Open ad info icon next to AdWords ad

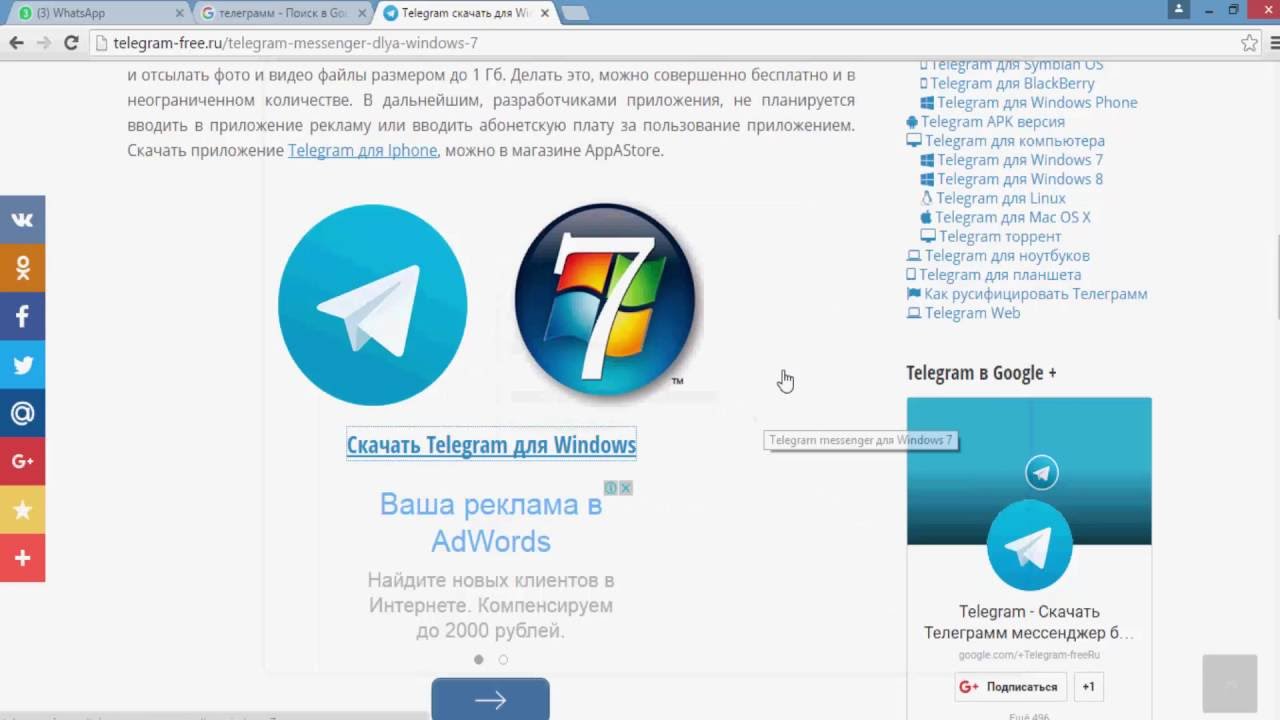click(611, 488)
